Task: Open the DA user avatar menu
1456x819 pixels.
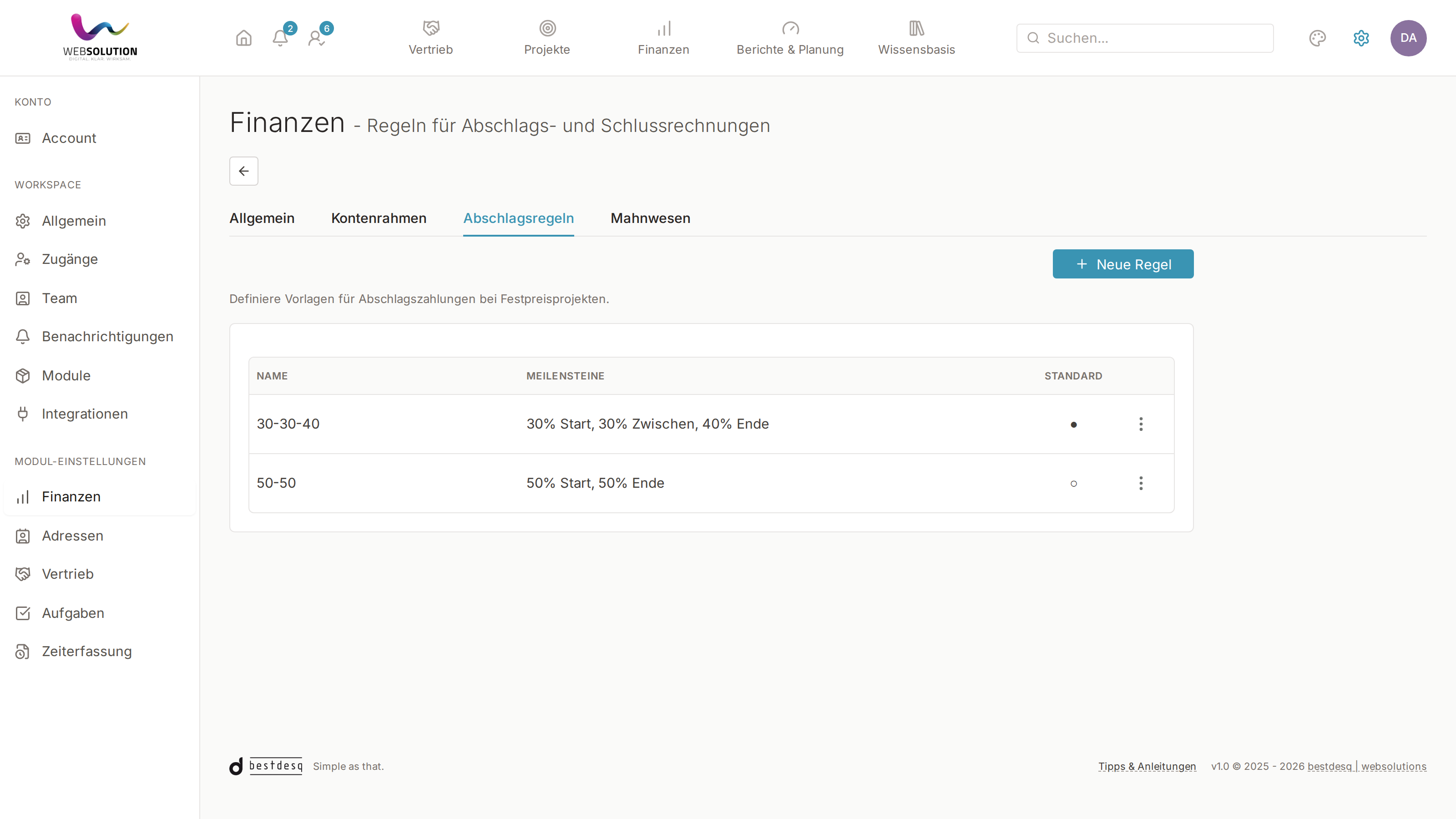Action: click(1409, 38)
